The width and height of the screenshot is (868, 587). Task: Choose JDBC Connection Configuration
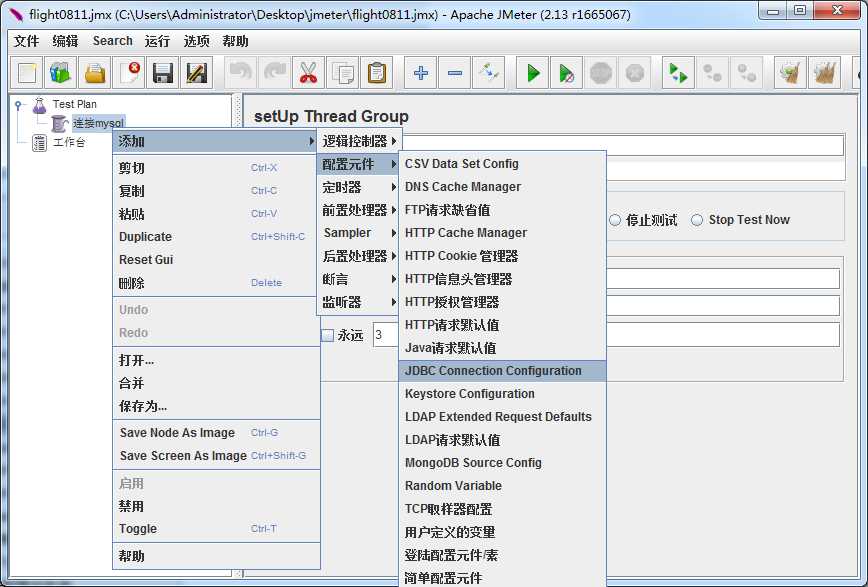tap(502, 371)
